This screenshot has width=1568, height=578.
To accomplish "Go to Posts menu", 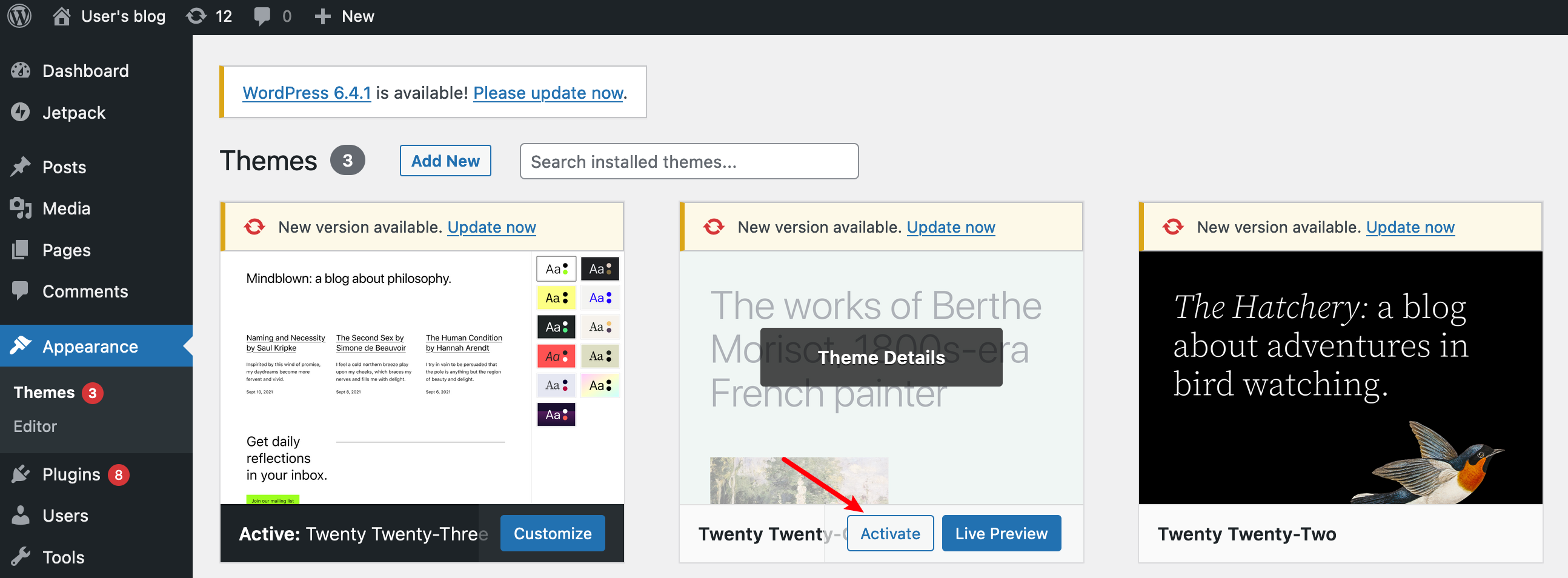I will pyautogui.click(x=96, y=167).
